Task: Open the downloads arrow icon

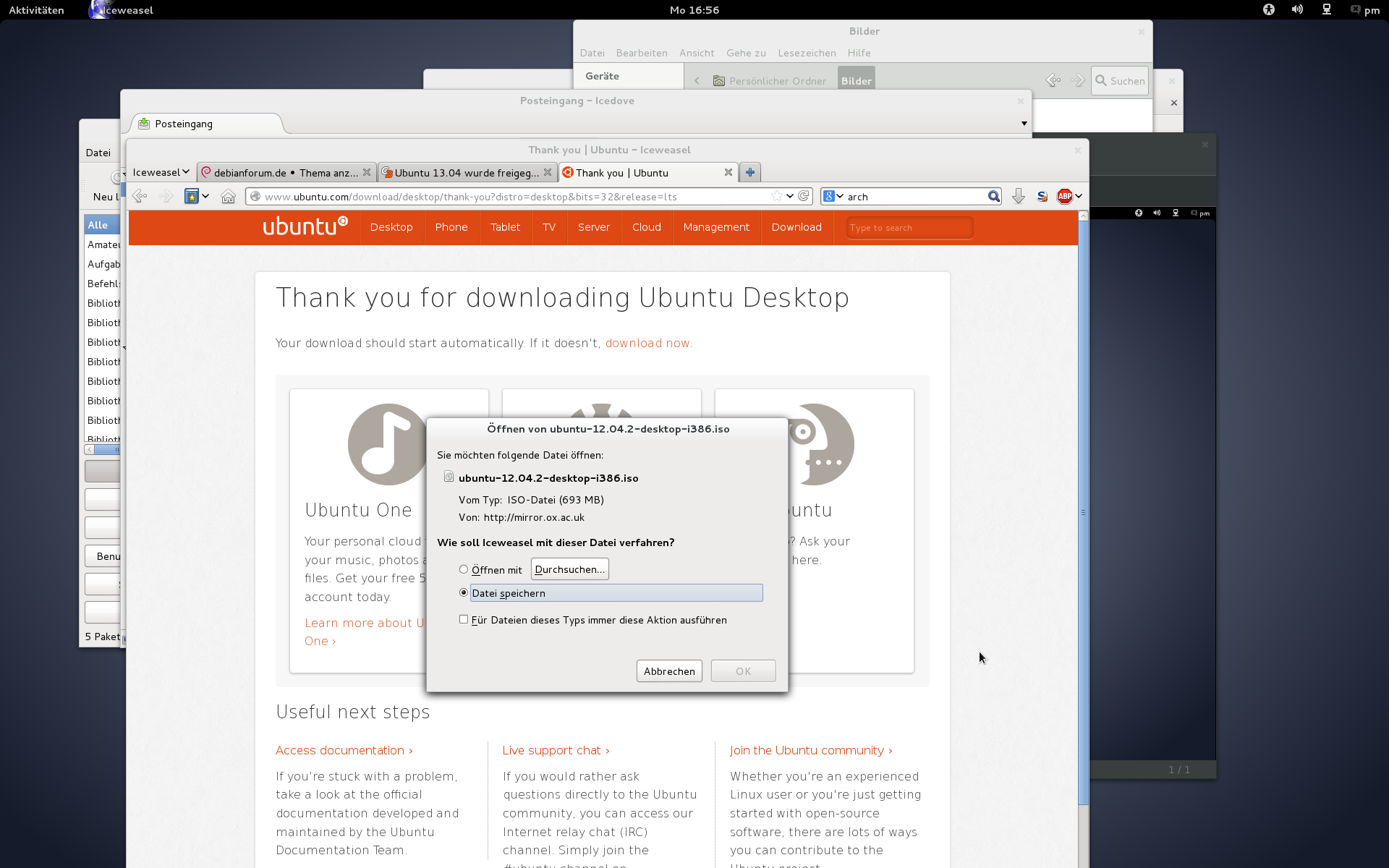Action: (1018, 196)
